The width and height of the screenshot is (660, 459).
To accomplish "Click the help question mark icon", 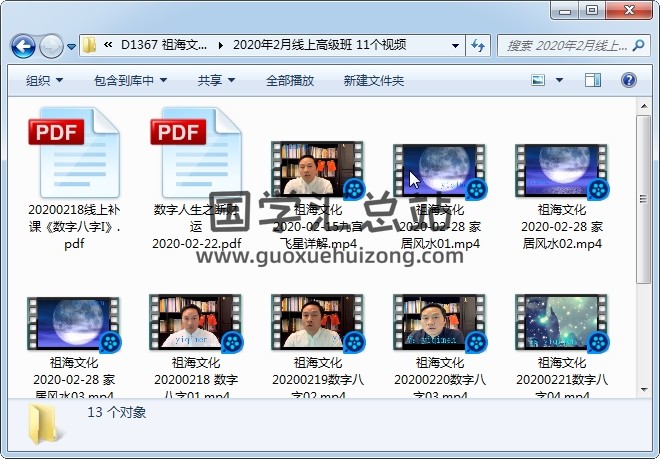I will [630, 80].
